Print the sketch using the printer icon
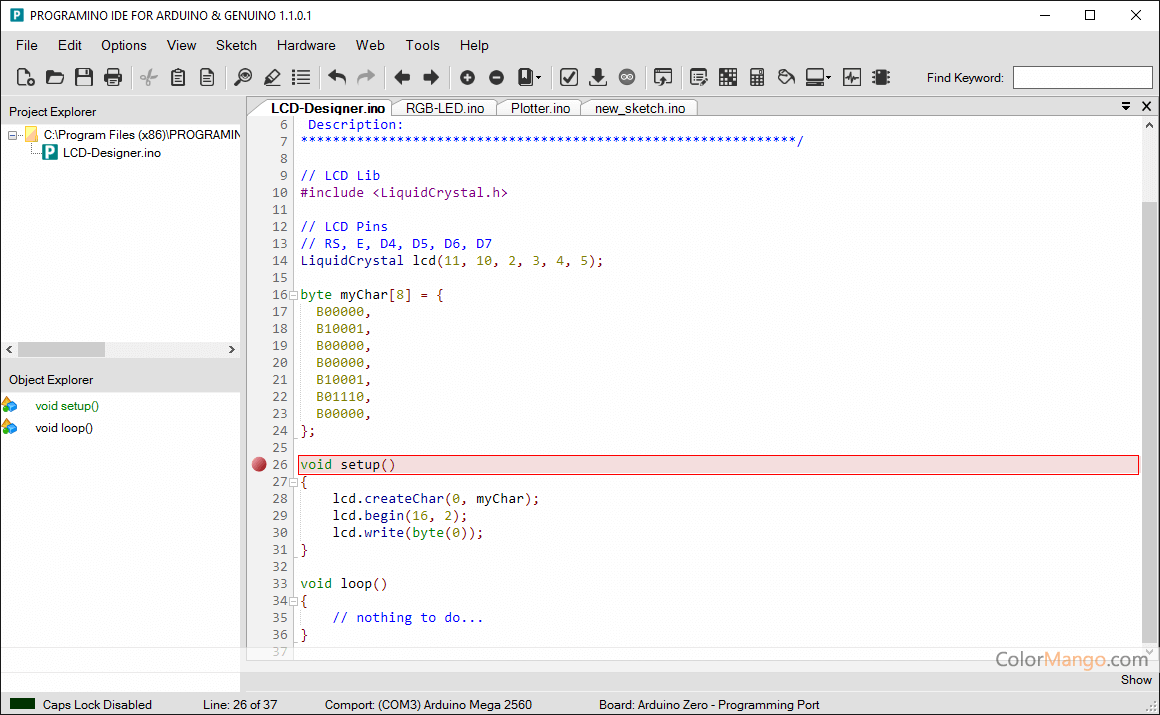Screen dimensions: 1160x715 pyautogui.click(x=112, y=77)
